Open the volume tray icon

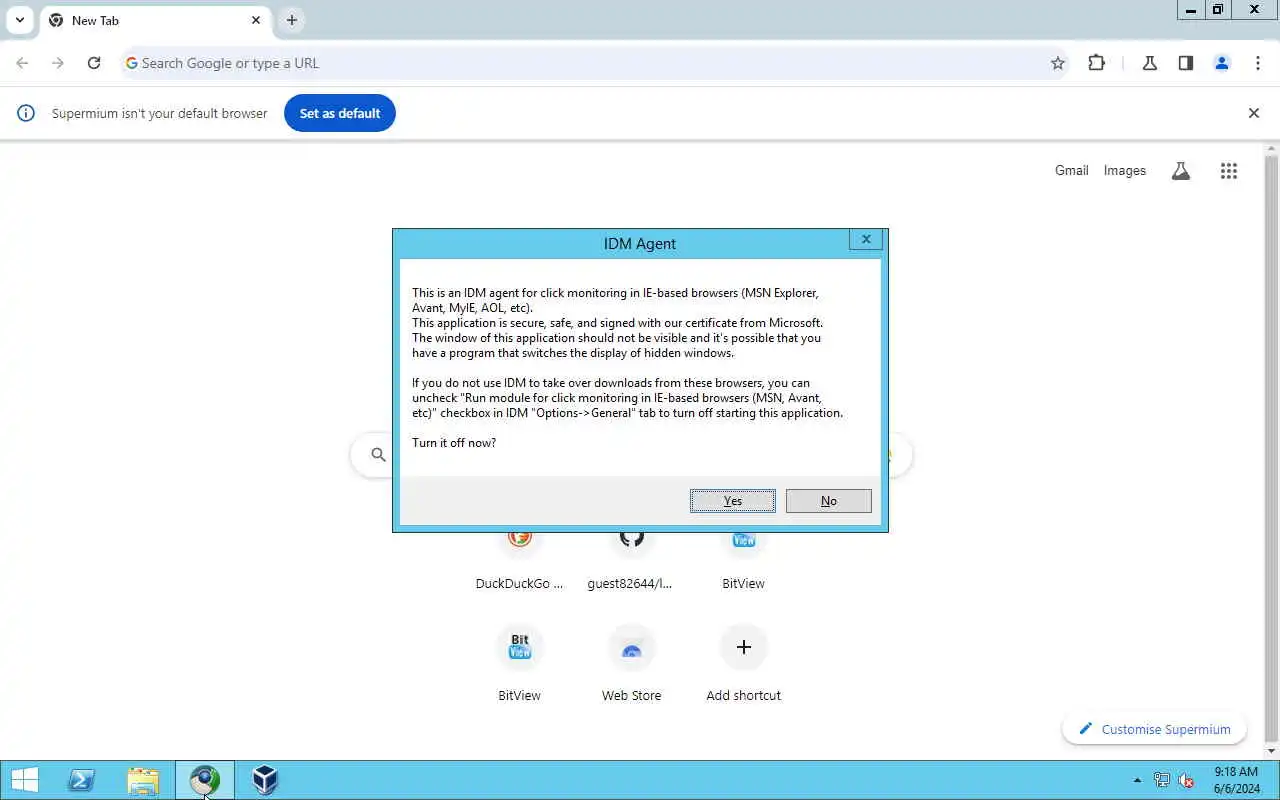1186,780
